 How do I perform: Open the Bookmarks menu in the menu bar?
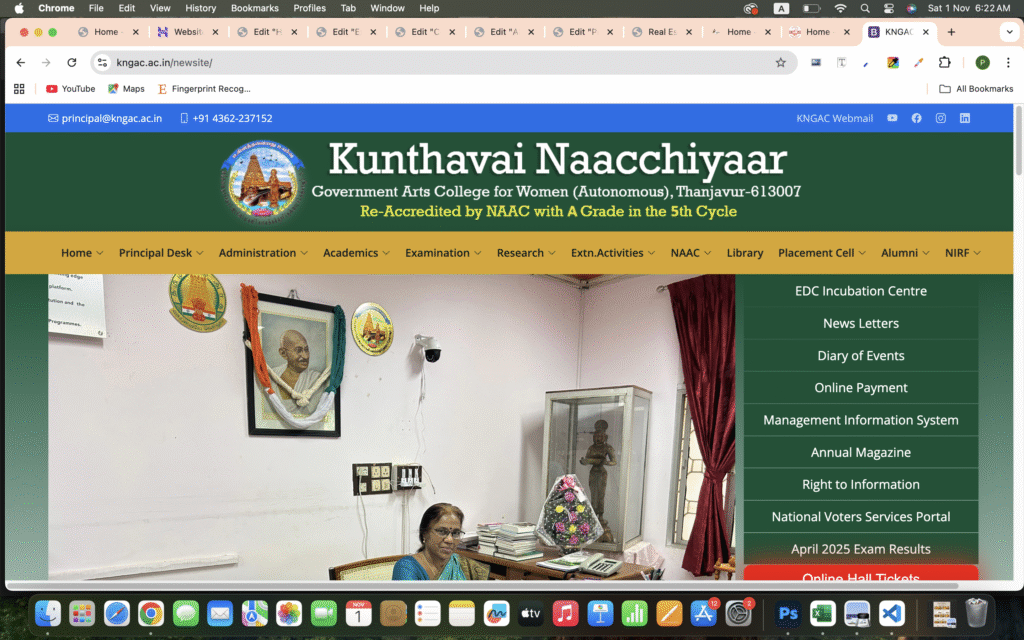254,8
